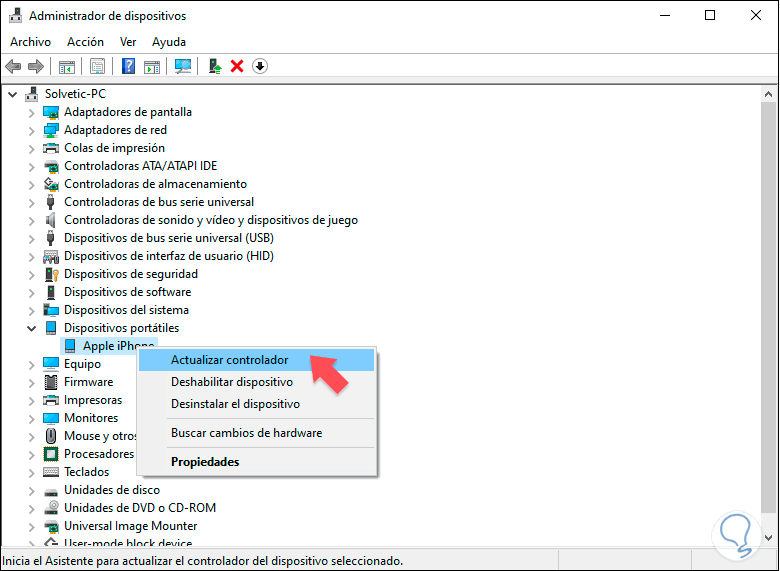This screenshot has height=571, width=780.
Task: Expand Dispositivos de interfaz de usuario (HID) chevron
Action: pyautogui.click(x=32, y=257)
